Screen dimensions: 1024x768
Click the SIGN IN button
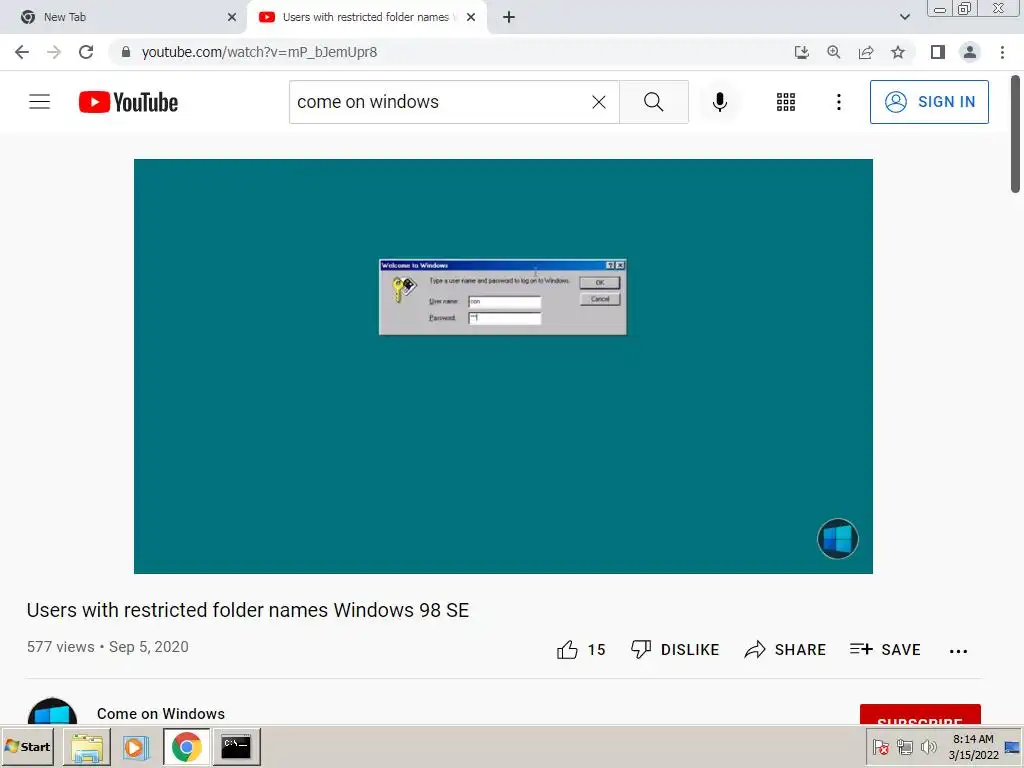coord(929,102)
